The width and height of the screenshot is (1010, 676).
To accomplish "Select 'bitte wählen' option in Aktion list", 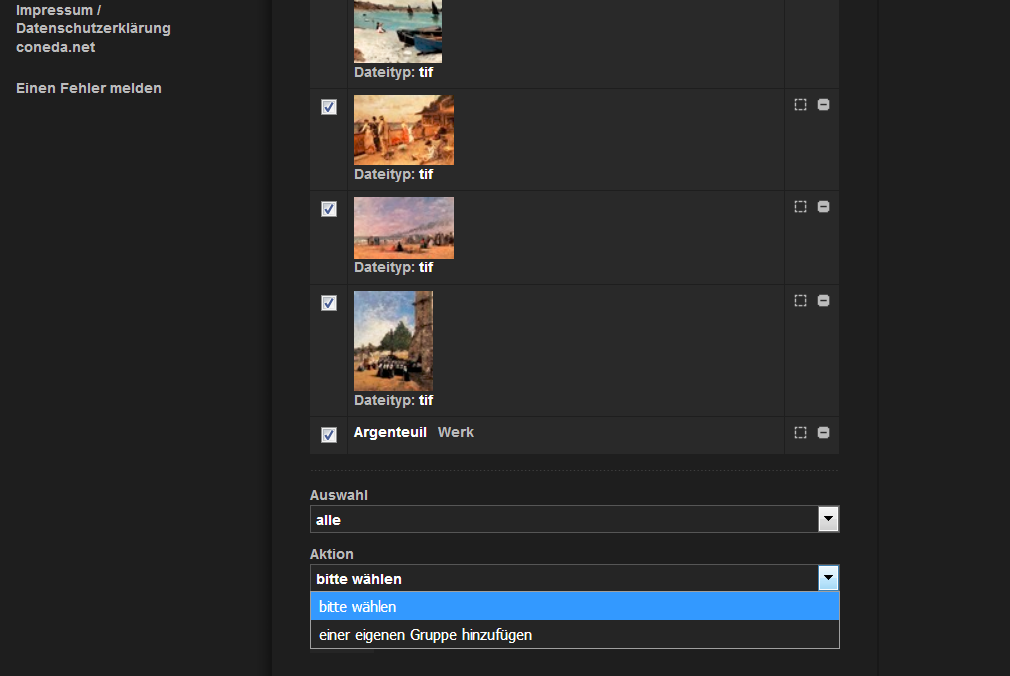I will coord(575,606).
